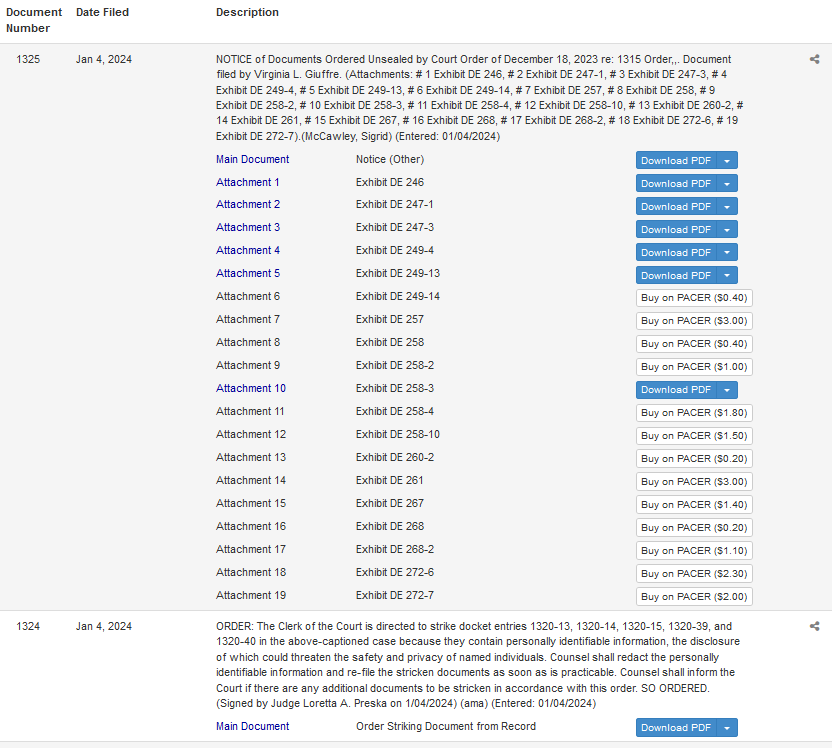This screenshot has width=837, height=748.
Task: Download PDF of Notice (Other) main document
Action: tap(676, 160)
